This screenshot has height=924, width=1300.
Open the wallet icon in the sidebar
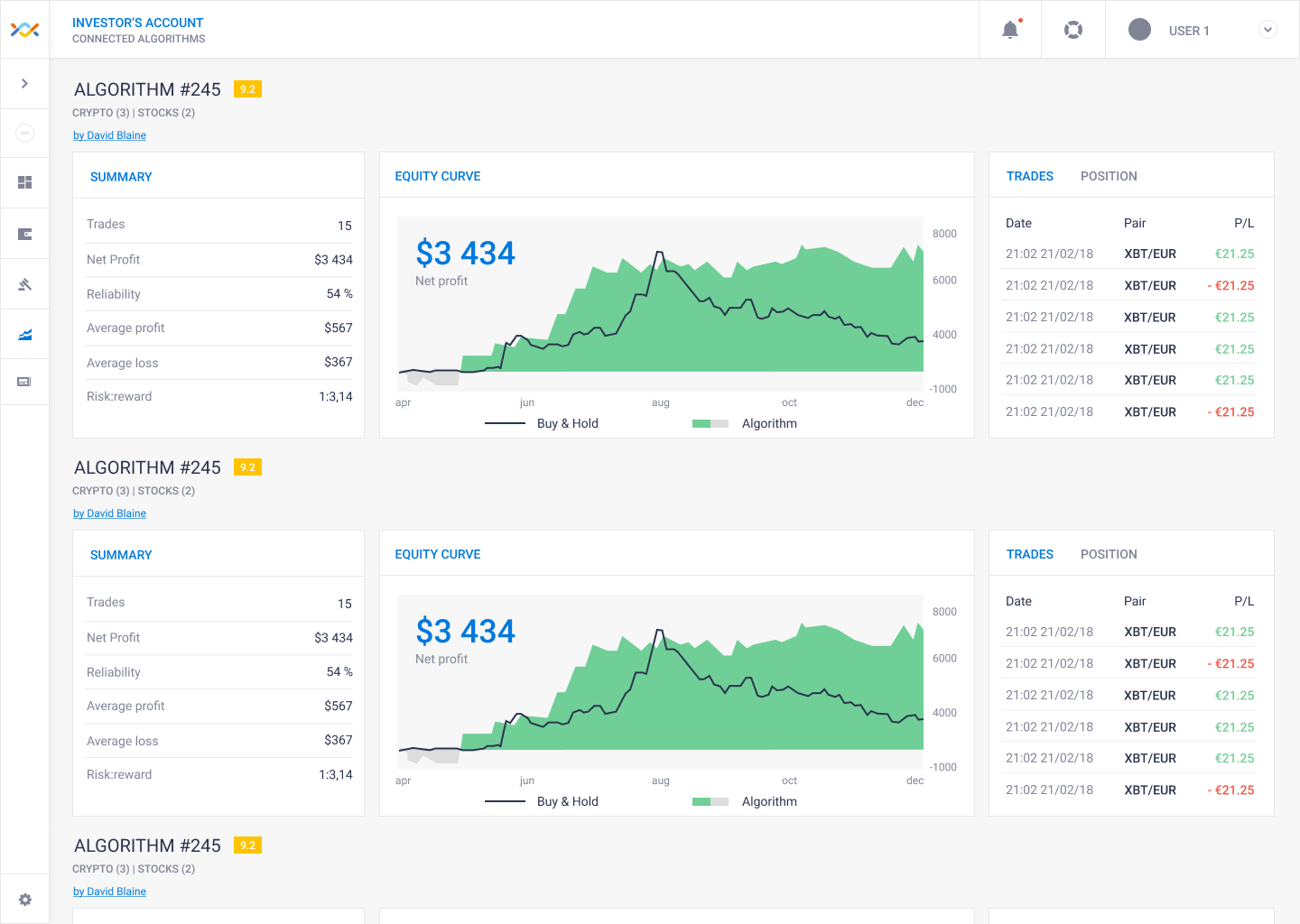[x=25, y=234]
